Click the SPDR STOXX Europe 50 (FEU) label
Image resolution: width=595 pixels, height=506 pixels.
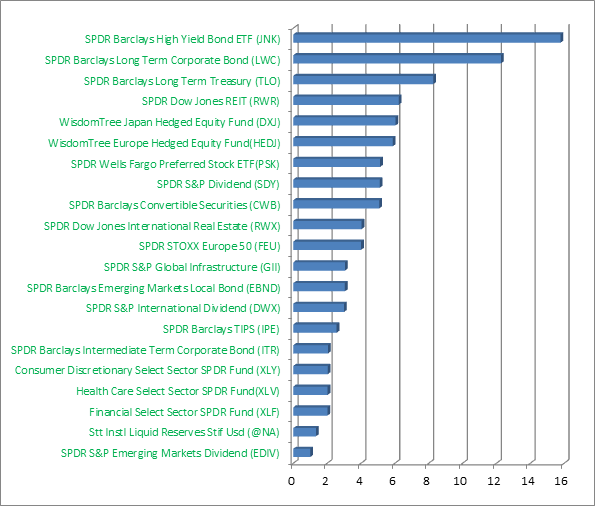click(209, 246)
